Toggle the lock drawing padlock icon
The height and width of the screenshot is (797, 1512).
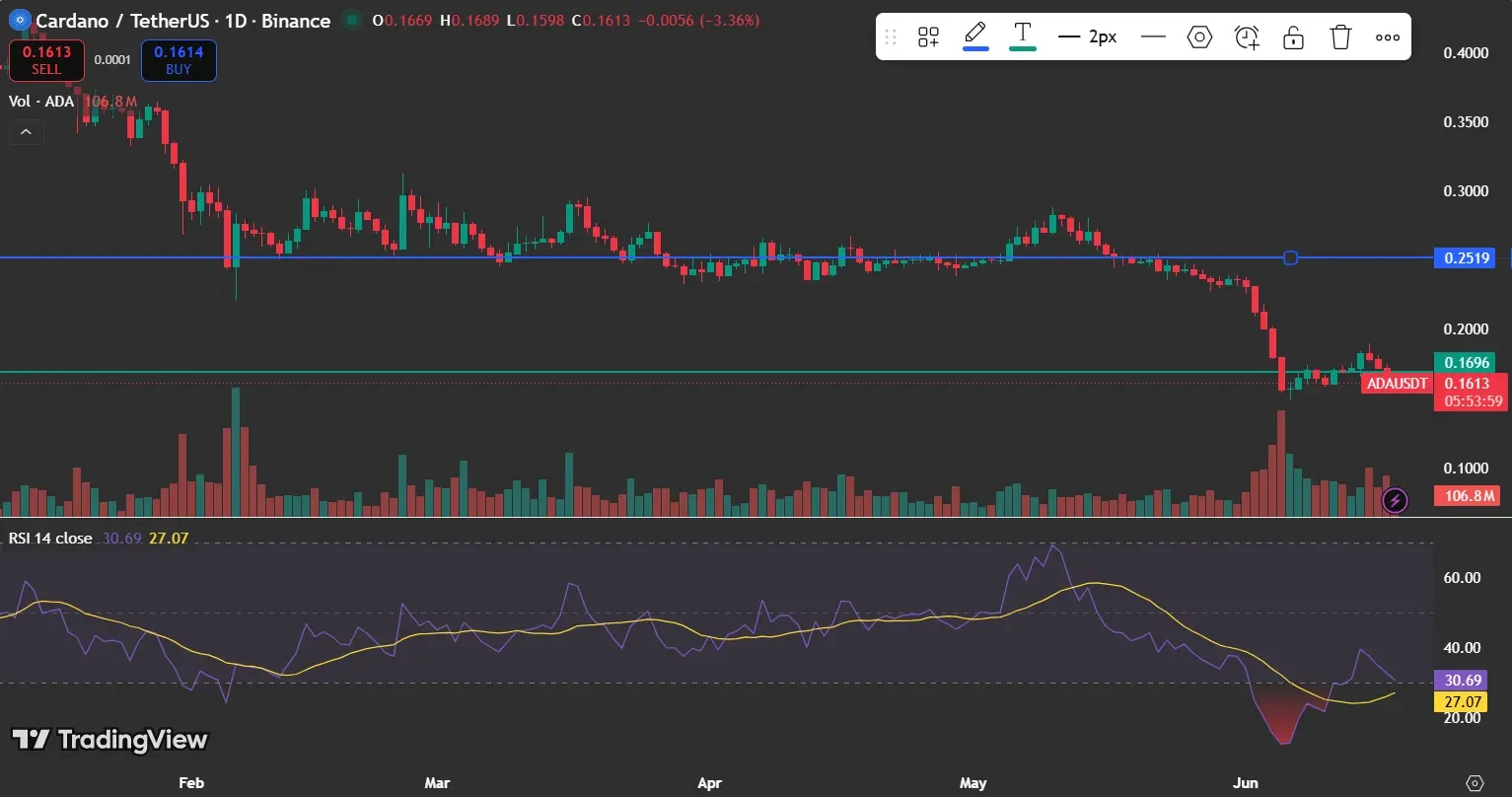(1294, 37)
